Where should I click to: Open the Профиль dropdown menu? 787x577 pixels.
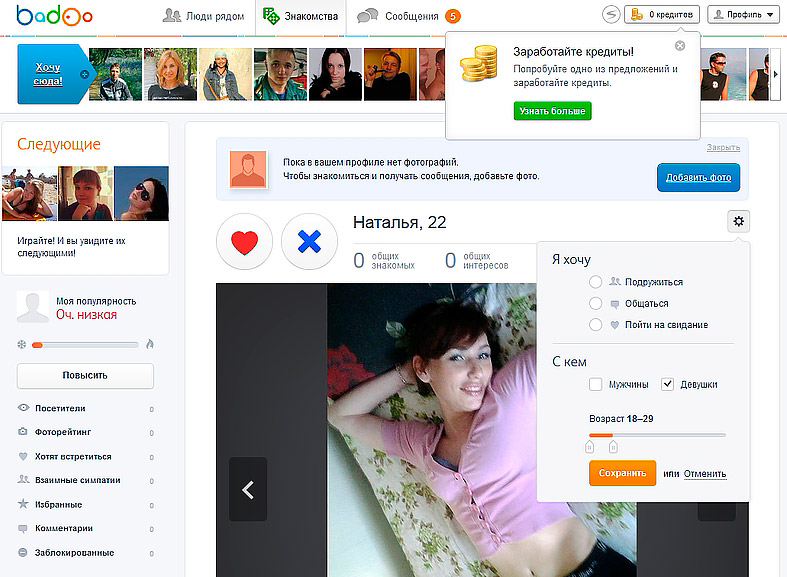pyautogui.click(x=742, y=15)
